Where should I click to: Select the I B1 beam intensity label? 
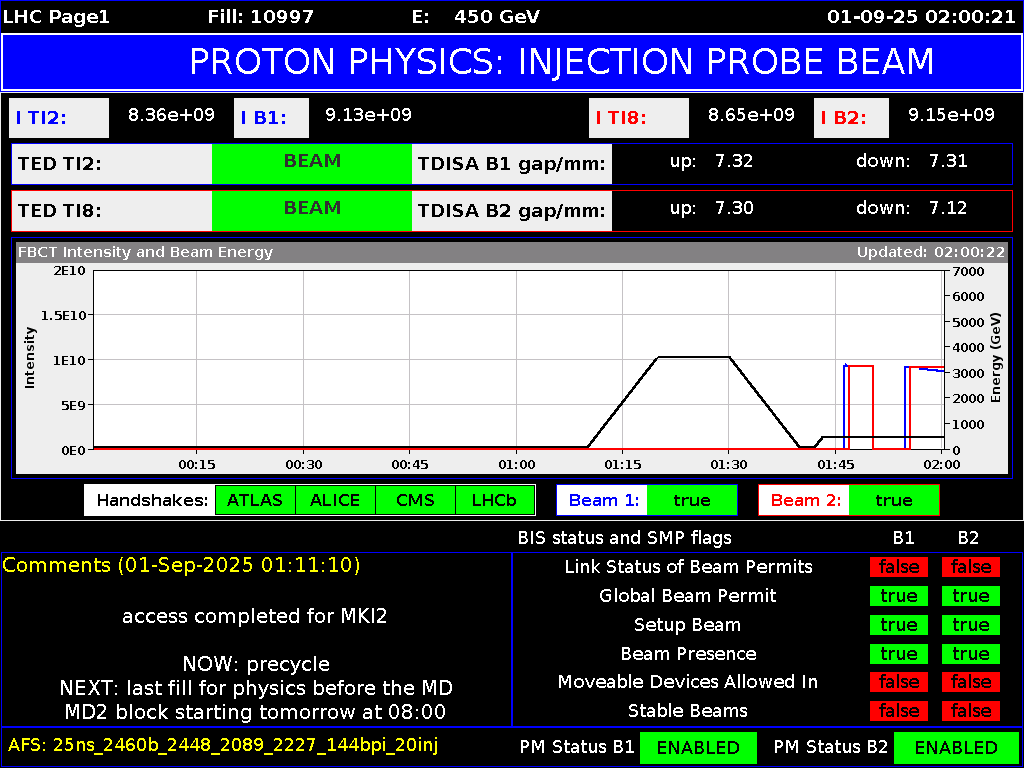tap(270, 118)
